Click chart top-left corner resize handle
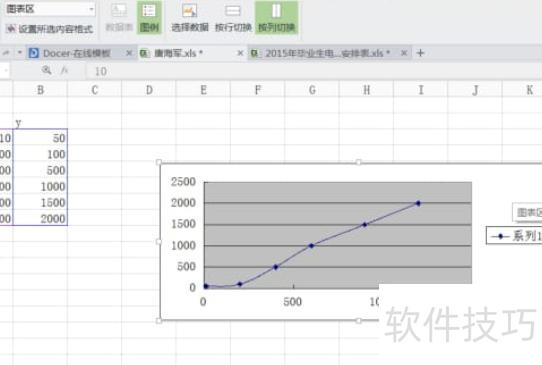542x365 pixels. point(159,162)
